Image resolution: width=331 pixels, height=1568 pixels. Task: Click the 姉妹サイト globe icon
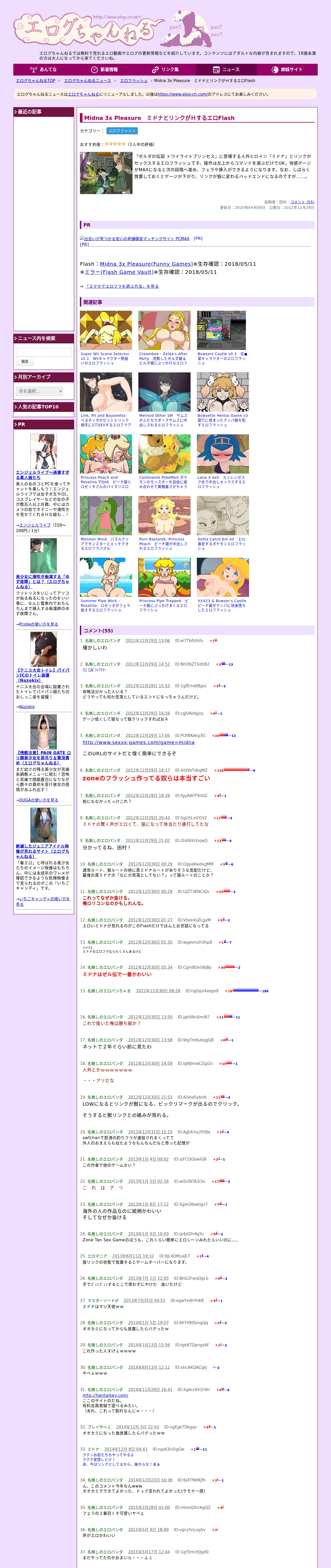click(275, 70)
